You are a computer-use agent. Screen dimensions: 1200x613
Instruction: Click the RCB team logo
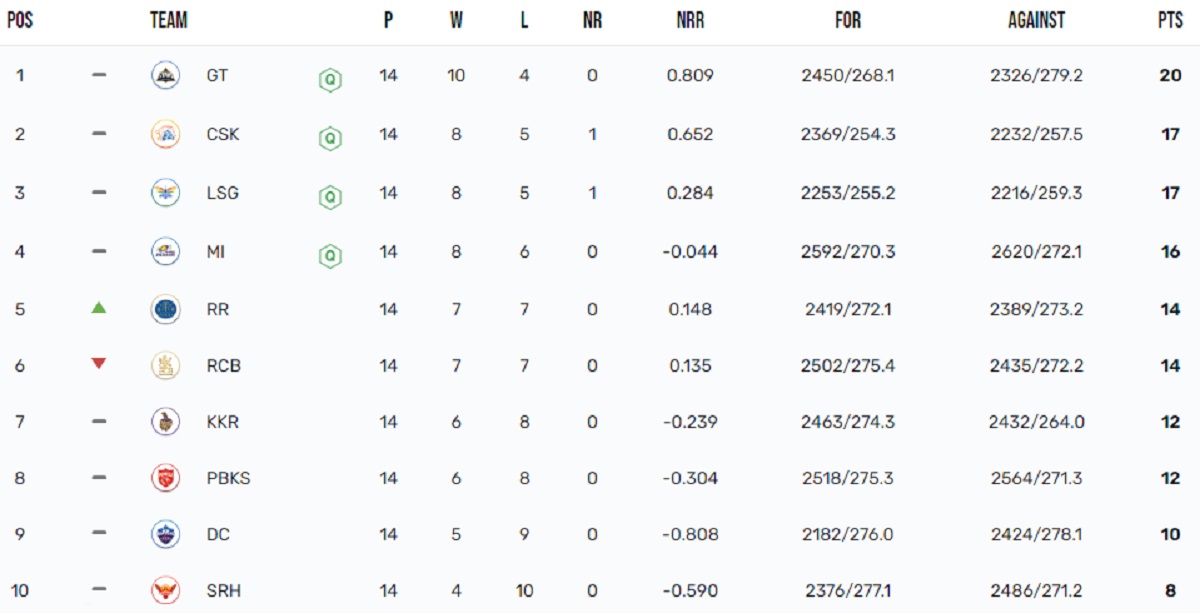[x=165, y=366]
